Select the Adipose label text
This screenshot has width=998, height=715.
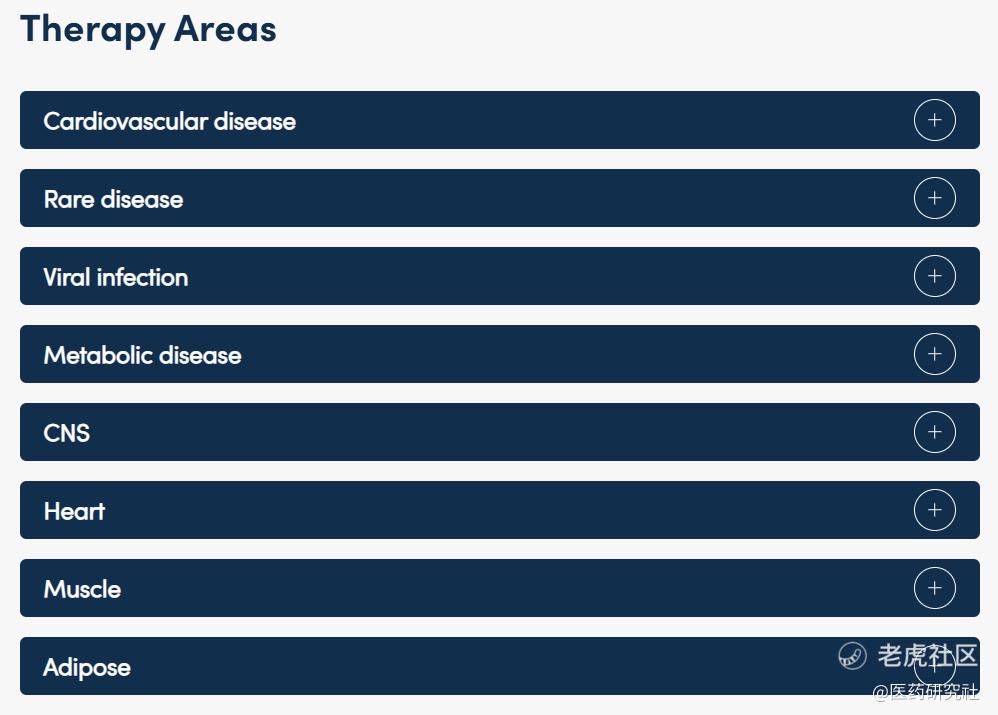(87, 668)
